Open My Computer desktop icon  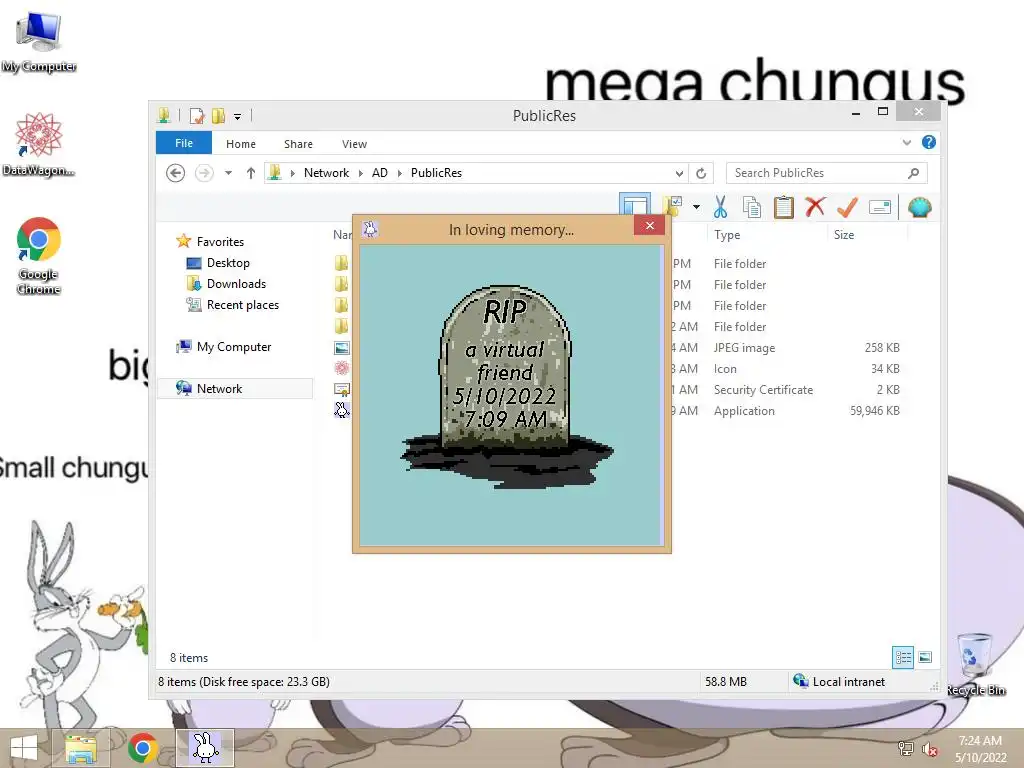point(39,42)
